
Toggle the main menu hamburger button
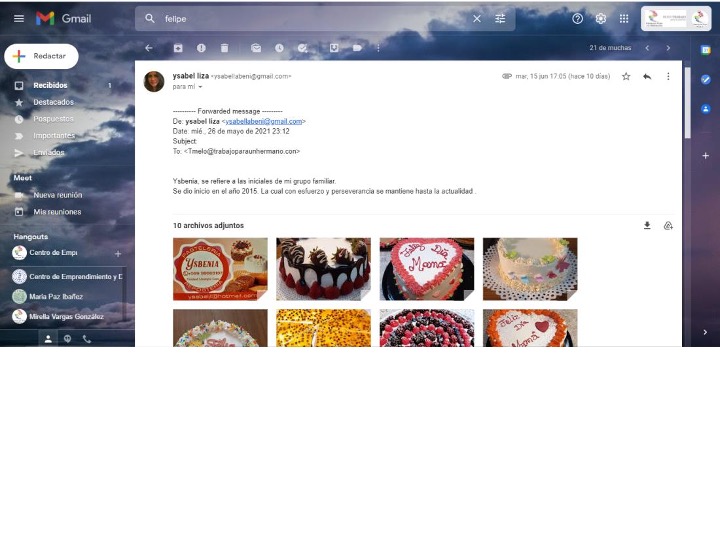(18, 18)
